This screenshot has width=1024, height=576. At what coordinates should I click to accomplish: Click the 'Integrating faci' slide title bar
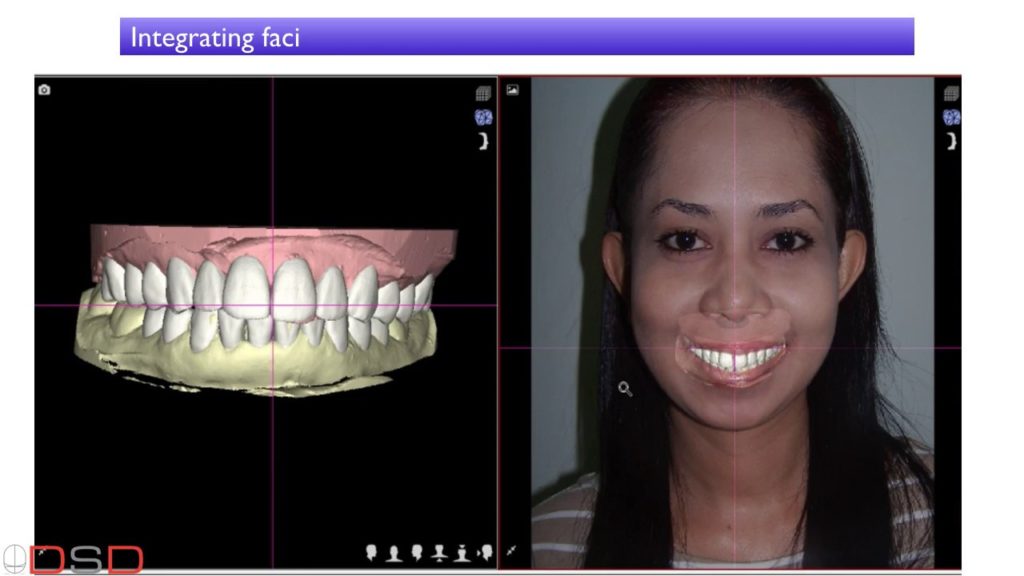516,37
